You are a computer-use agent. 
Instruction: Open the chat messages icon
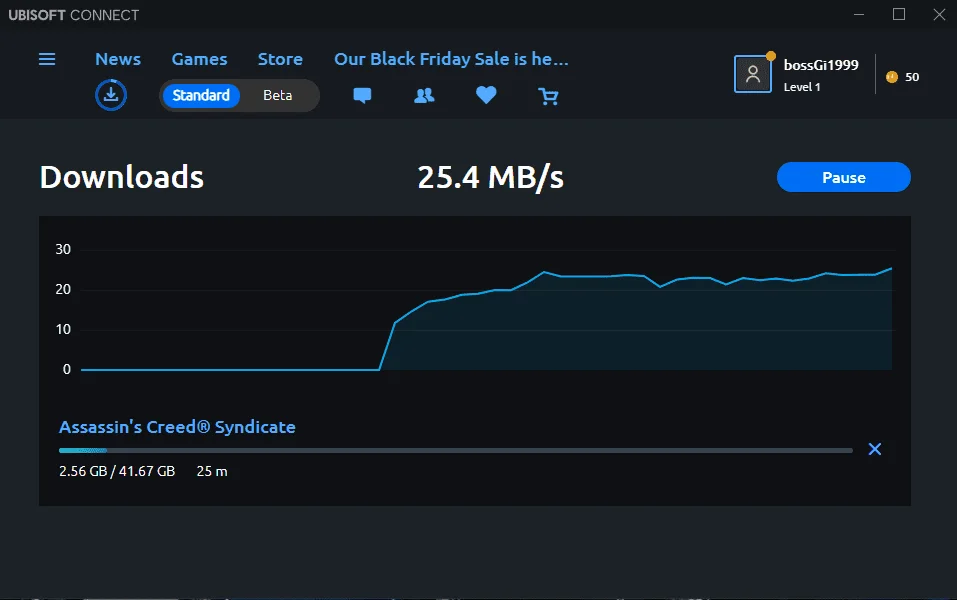tap(362, 96)
